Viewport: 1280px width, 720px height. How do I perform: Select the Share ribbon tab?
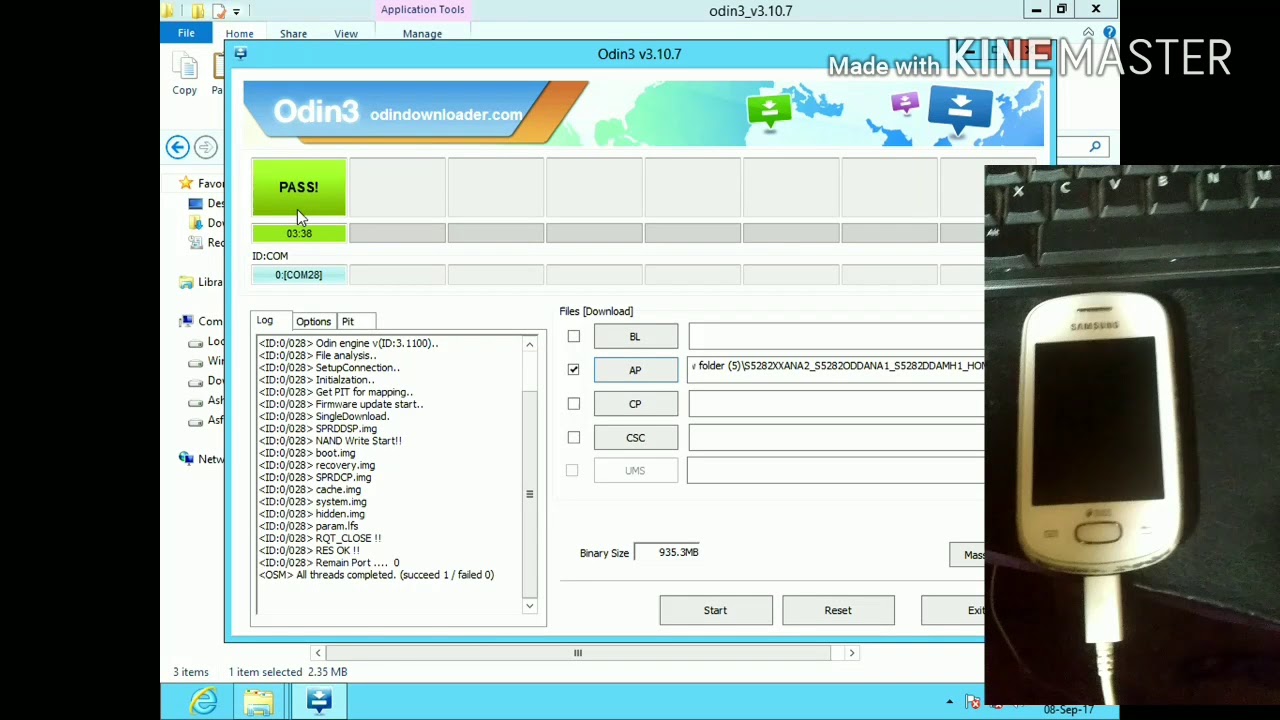(x=293, y=34)
